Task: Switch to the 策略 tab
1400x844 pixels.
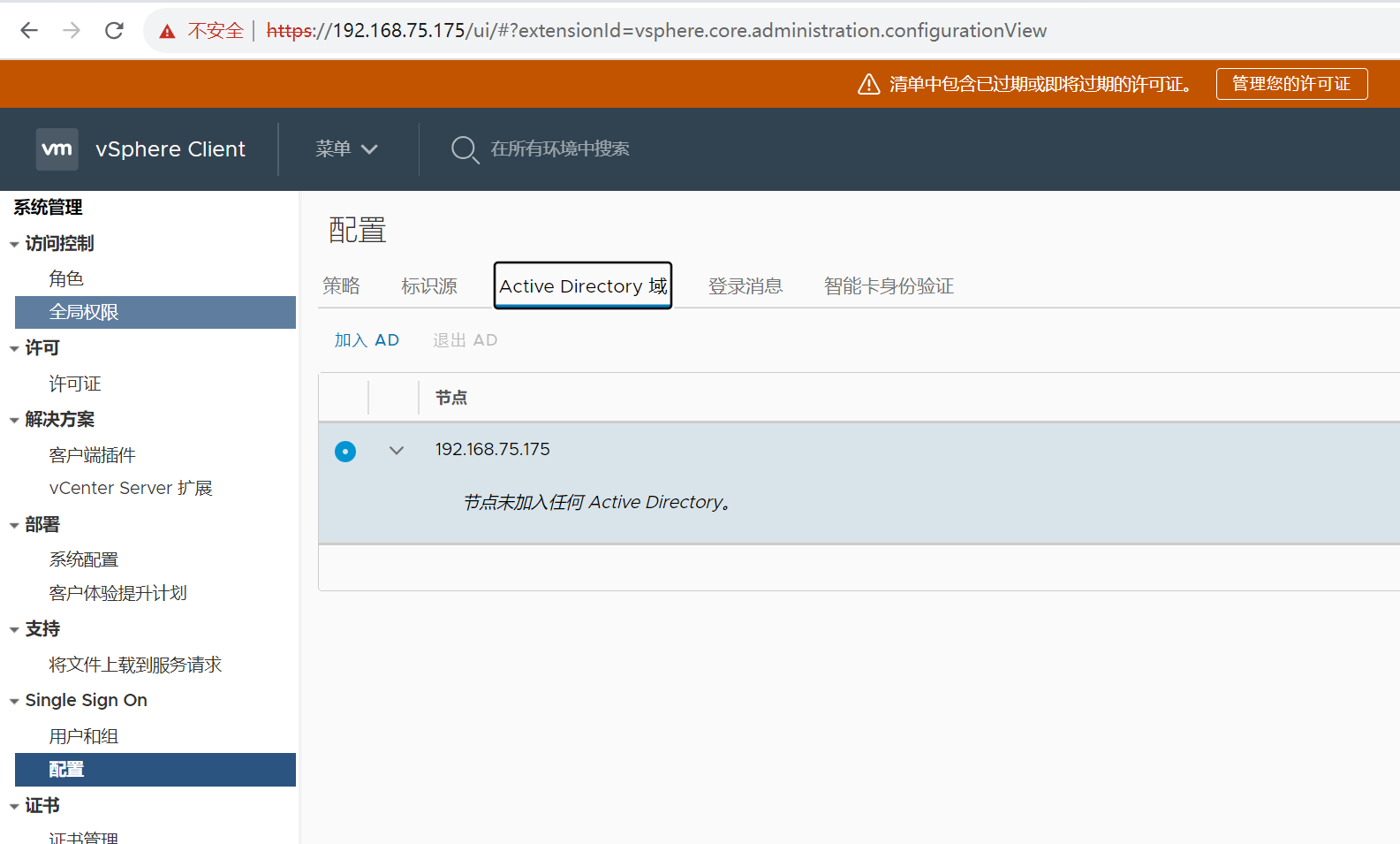Action: (342, 285)
